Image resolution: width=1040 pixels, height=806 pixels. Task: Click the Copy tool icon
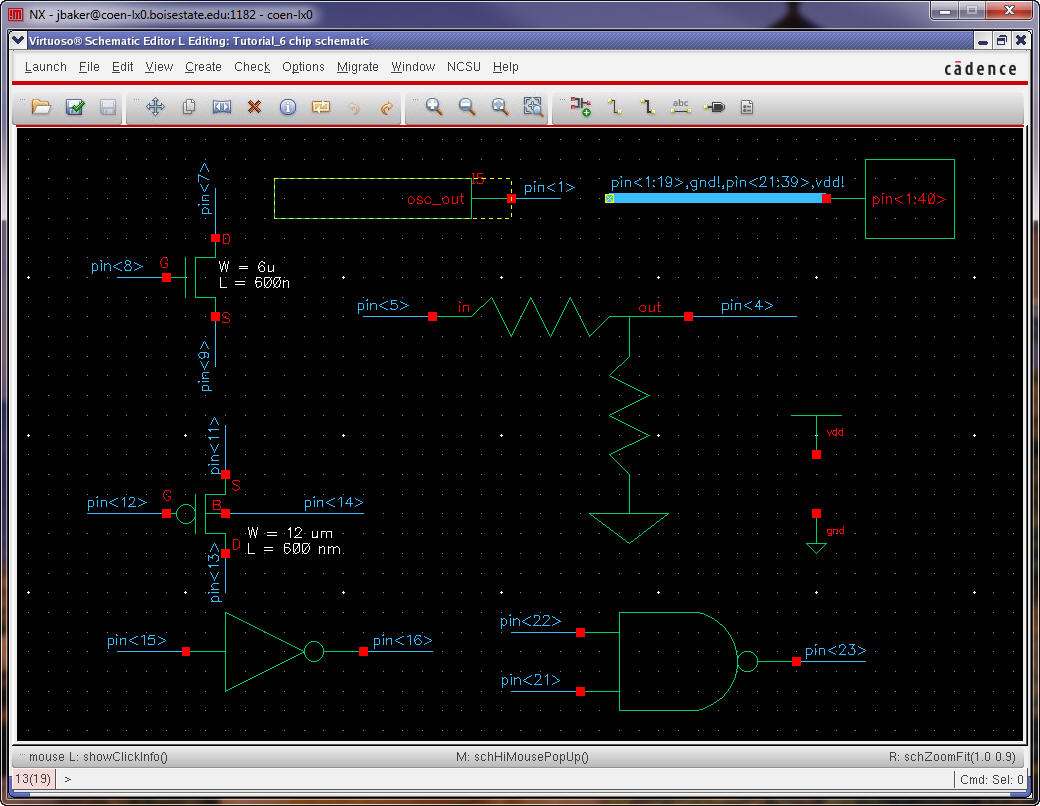point(188,107)
